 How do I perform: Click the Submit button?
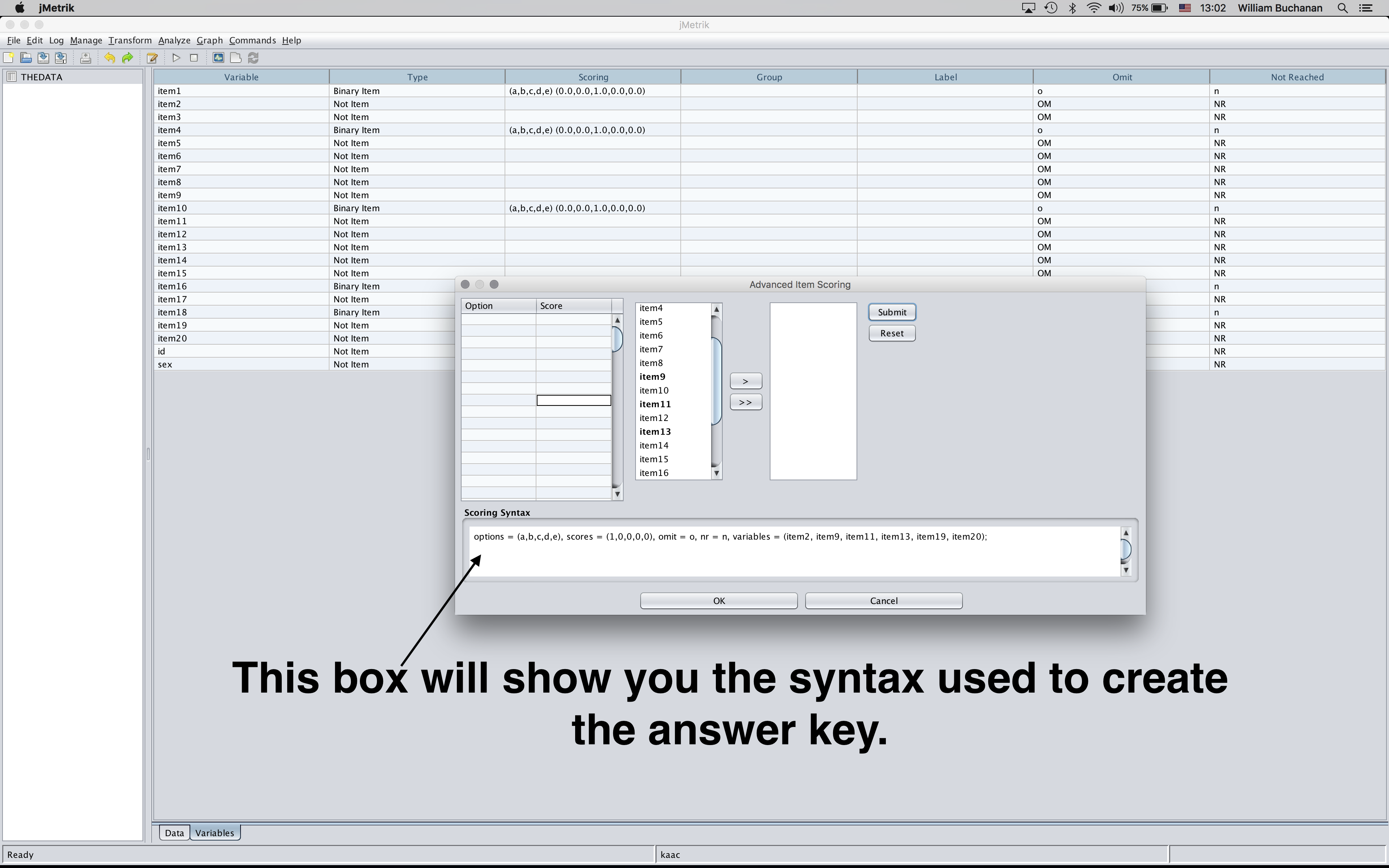[x=892, y=312]
